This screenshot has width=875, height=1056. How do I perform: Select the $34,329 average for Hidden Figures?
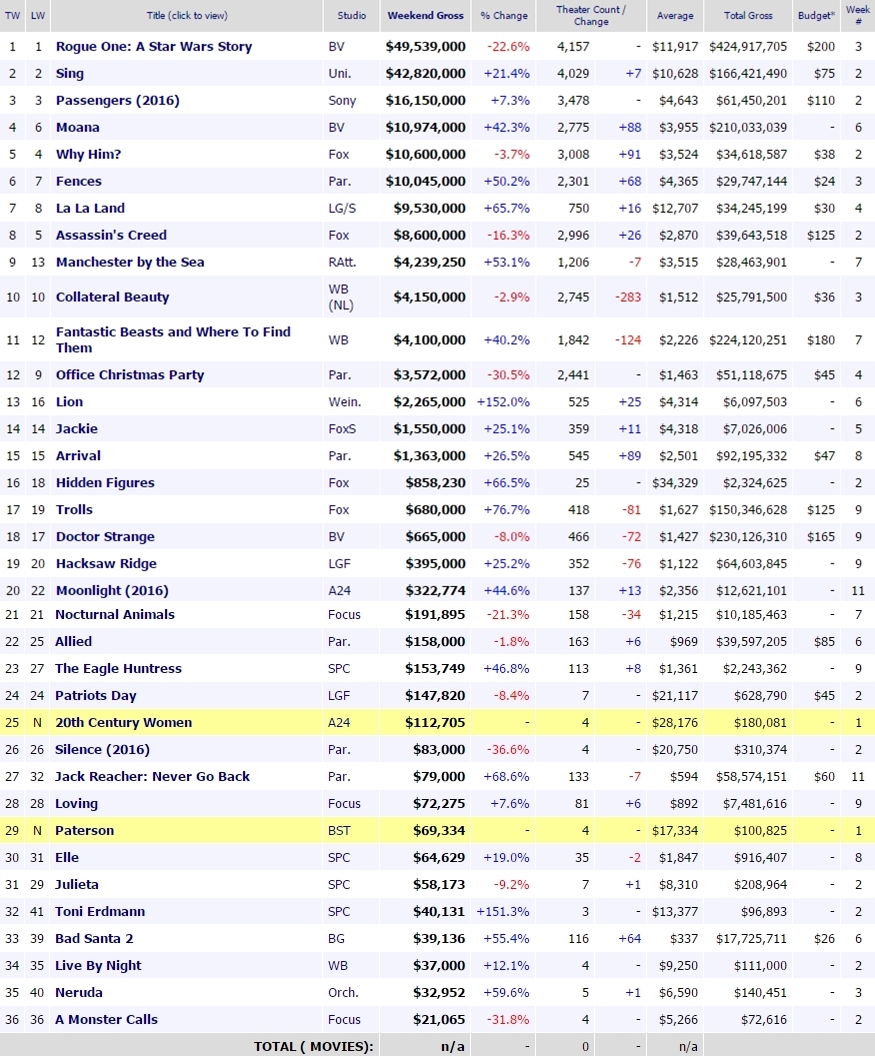675,482
